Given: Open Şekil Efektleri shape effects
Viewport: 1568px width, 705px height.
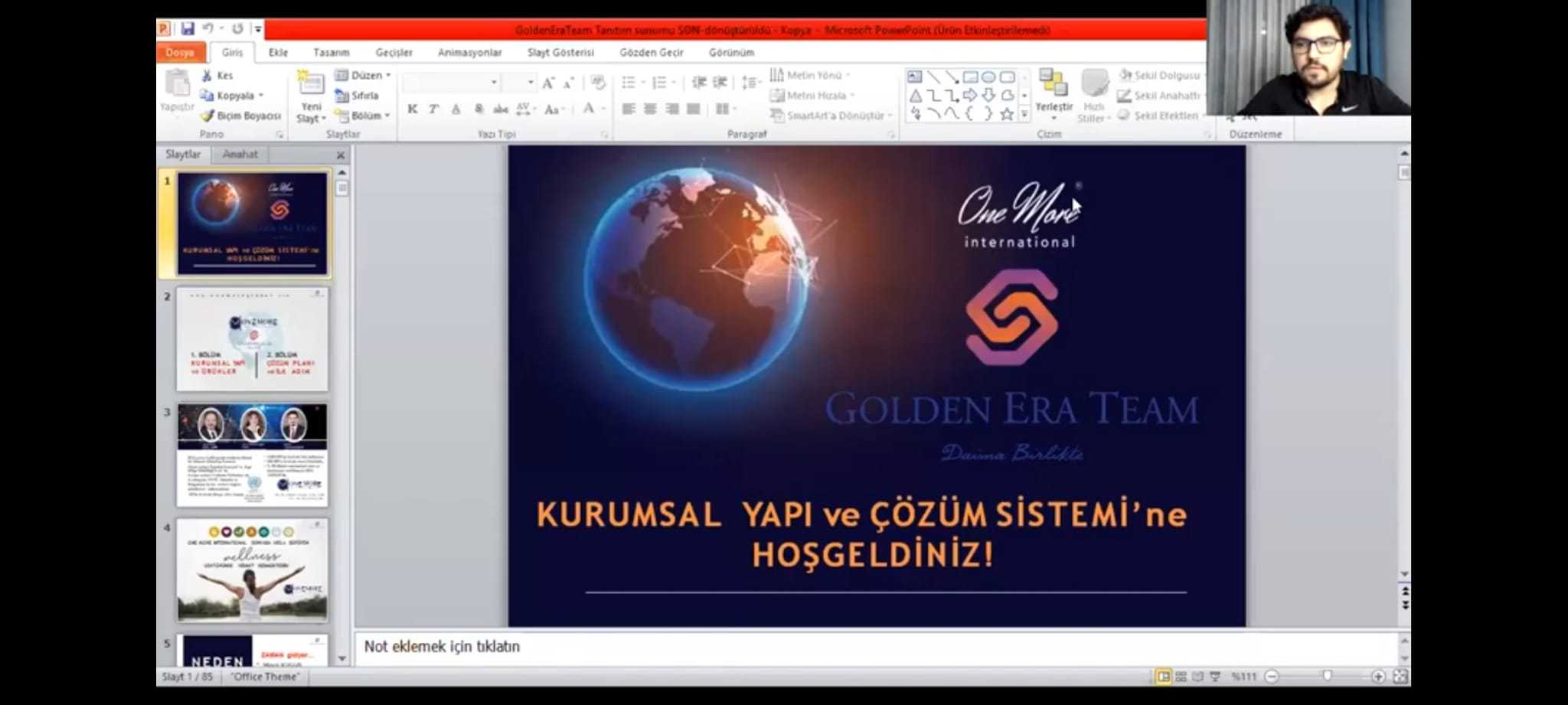Looking at the screenshot, I should 1159,116.
